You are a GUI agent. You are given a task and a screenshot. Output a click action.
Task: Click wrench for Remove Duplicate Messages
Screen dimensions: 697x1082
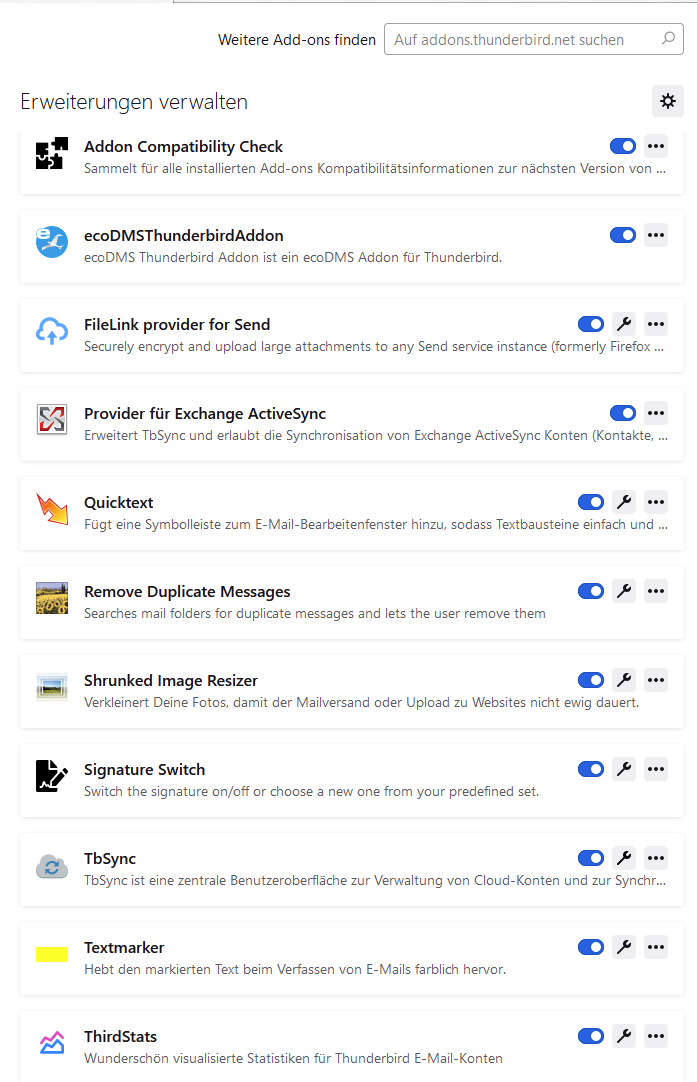pos(624,591)
